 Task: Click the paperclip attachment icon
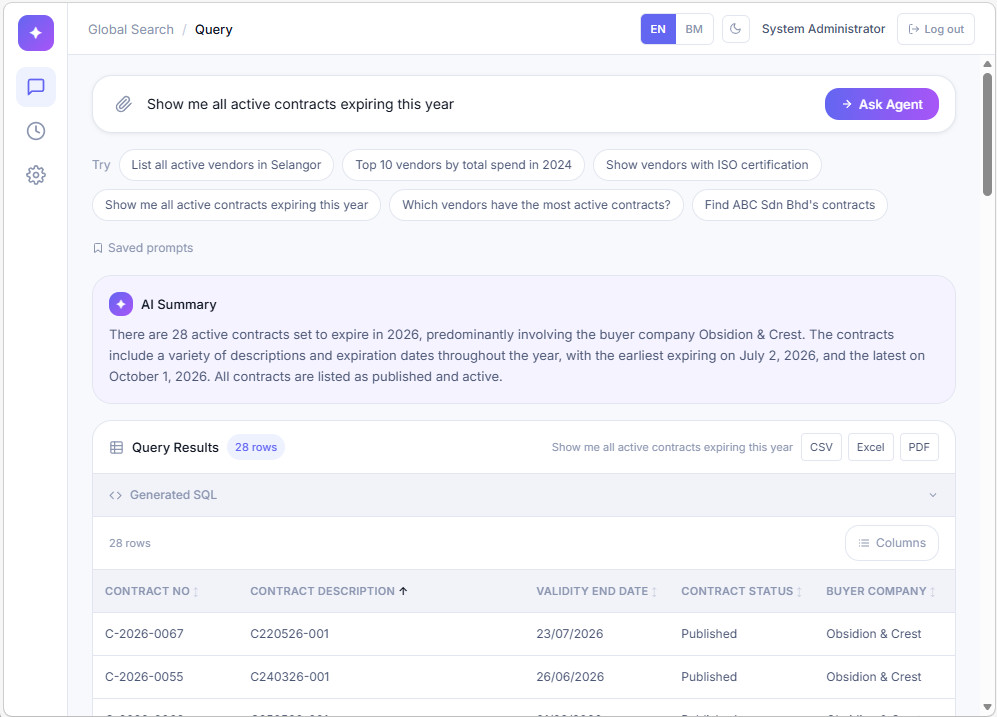point(123,104)
